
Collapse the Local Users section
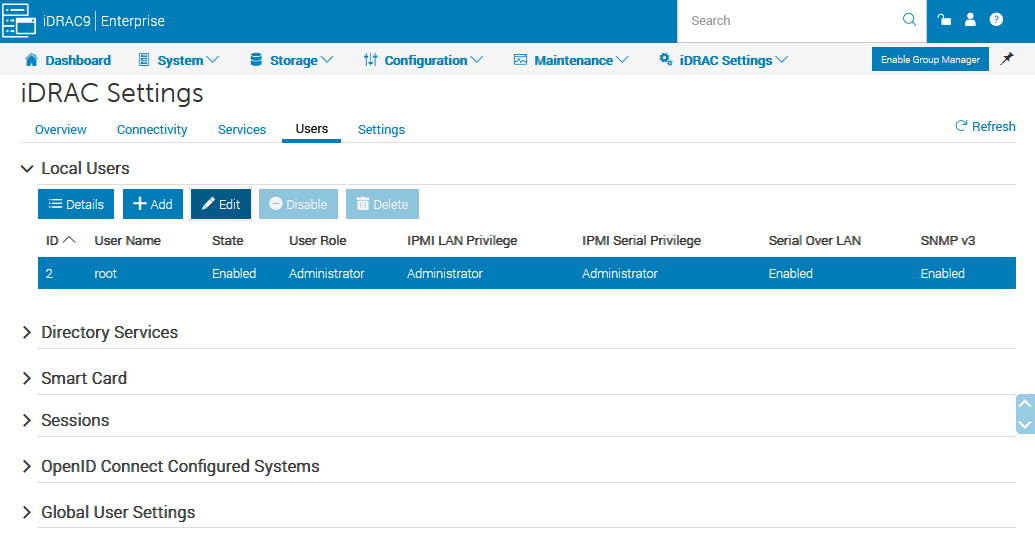click(x=28, y=169)
